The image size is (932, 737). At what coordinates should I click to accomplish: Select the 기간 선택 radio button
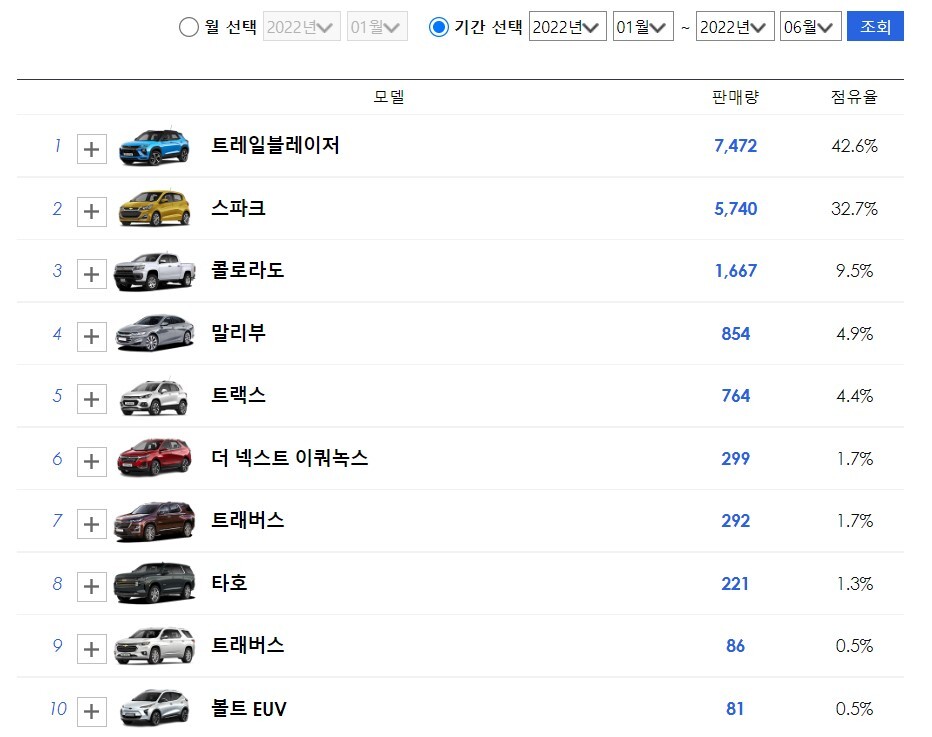pyautogui.click(x=439, y=27)
